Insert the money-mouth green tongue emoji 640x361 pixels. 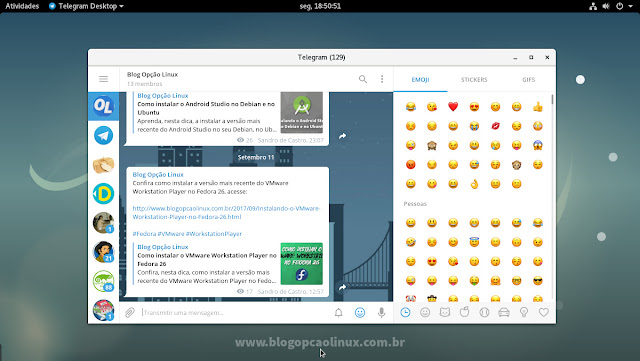[x=474, y=281]
